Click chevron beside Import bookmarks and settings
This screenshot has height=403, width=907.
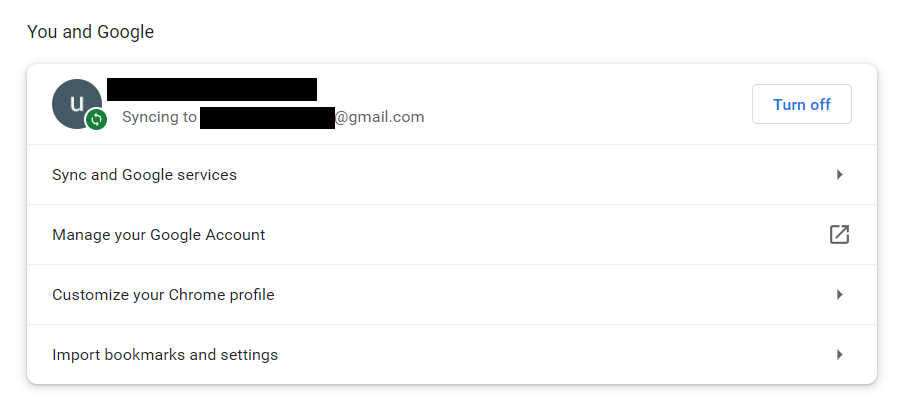[x=839, y=354]
